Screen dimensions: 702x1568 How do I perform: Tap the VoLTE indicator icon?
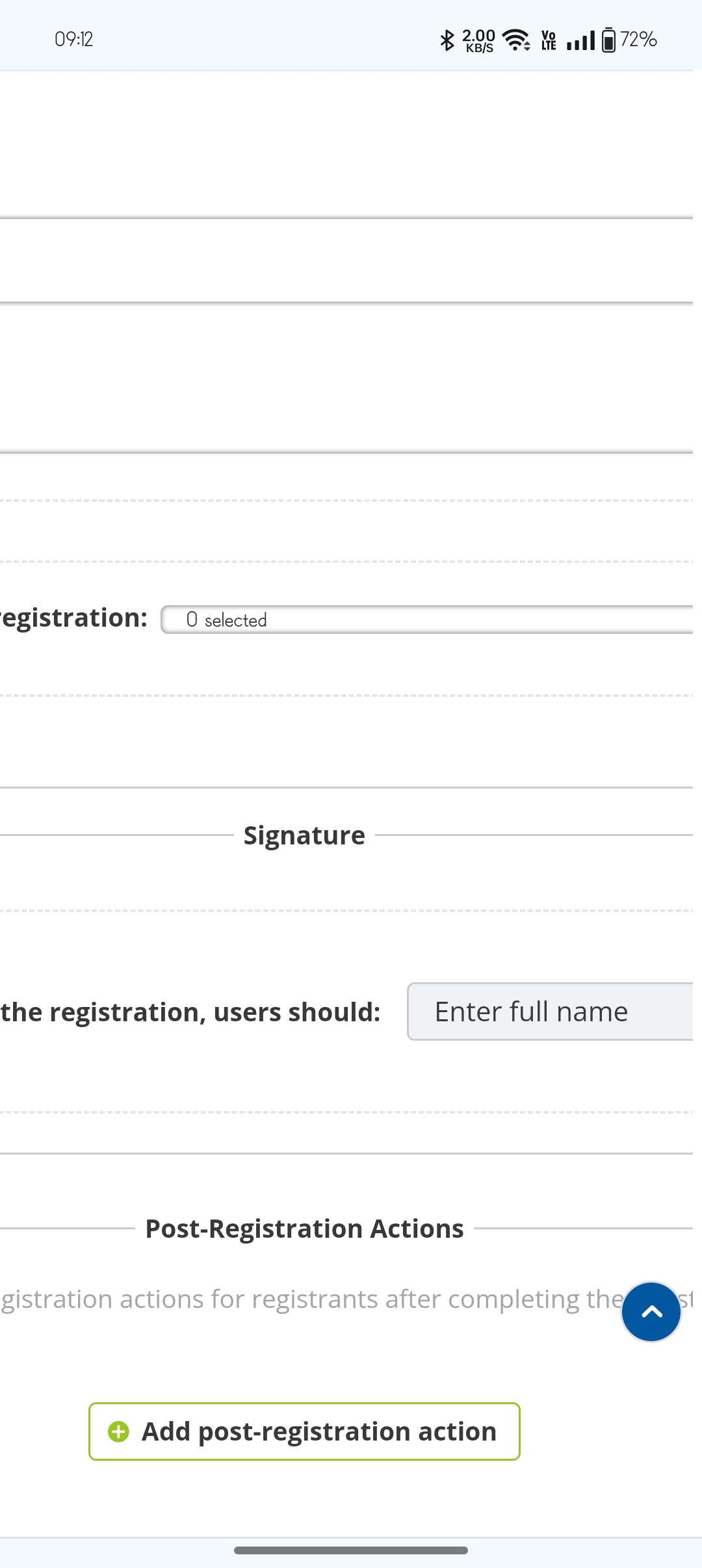pyautogui.click(x=549, y=40)
